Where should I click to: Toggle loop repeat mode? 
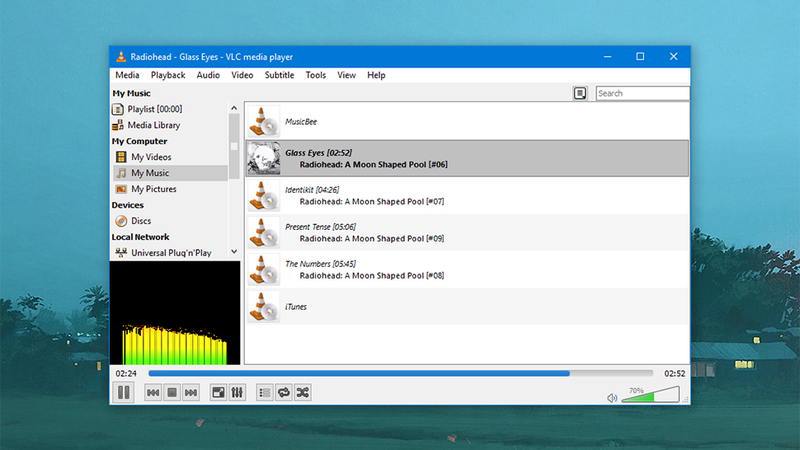pyautogui.click(x=284, y=392)
